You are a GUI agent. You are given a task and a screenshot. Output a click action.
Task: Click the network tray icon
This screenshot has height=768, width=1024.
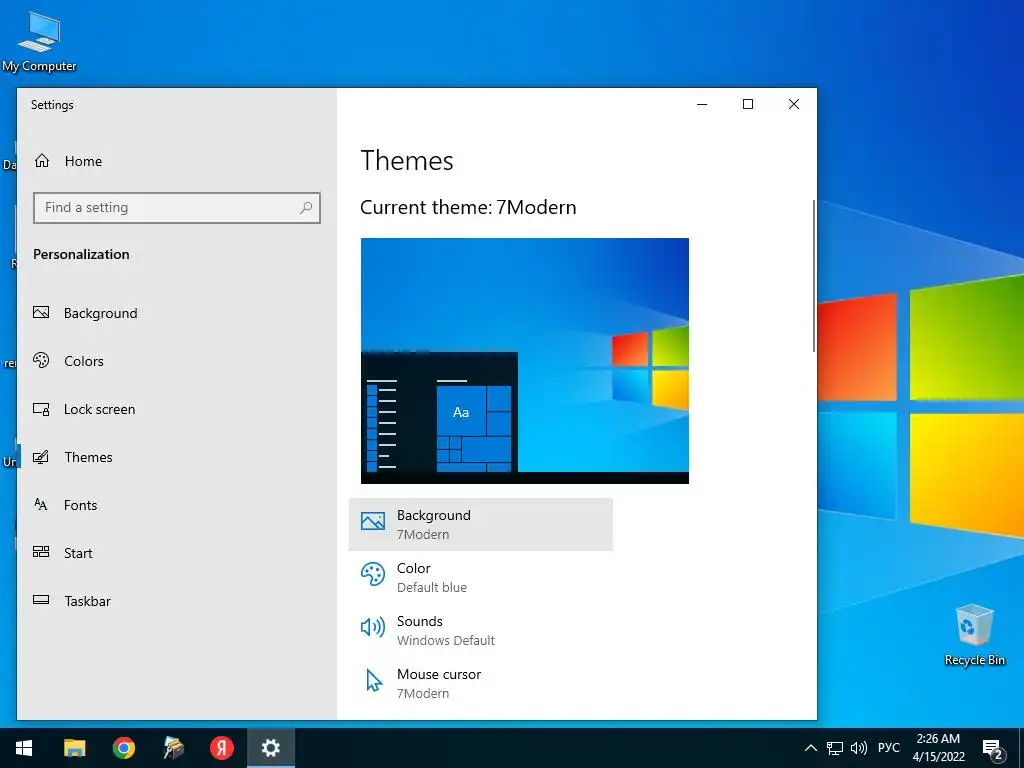pos(835,748)
